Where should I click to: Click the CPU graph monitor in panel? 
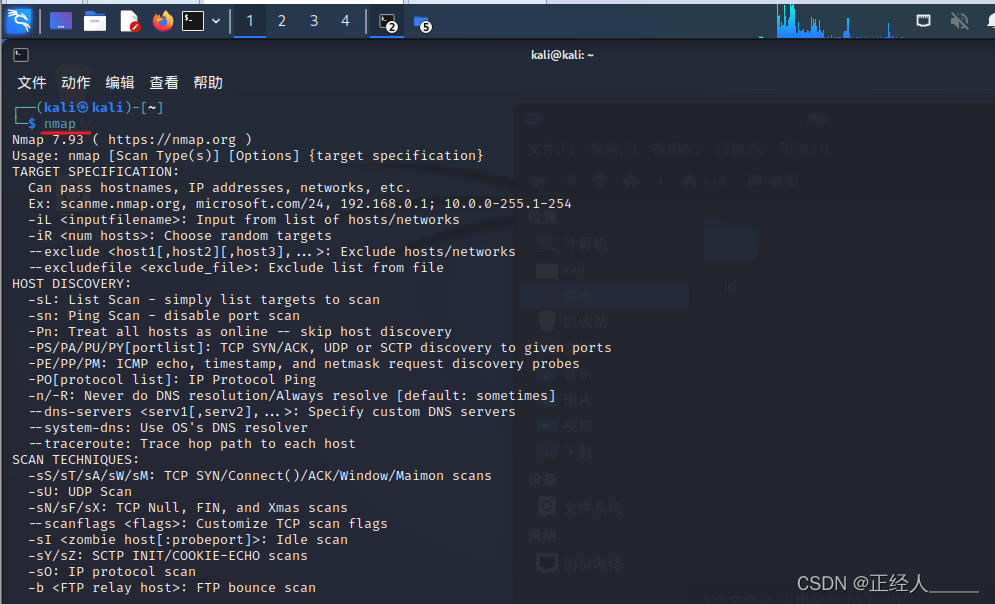click(x=841, y=21)
